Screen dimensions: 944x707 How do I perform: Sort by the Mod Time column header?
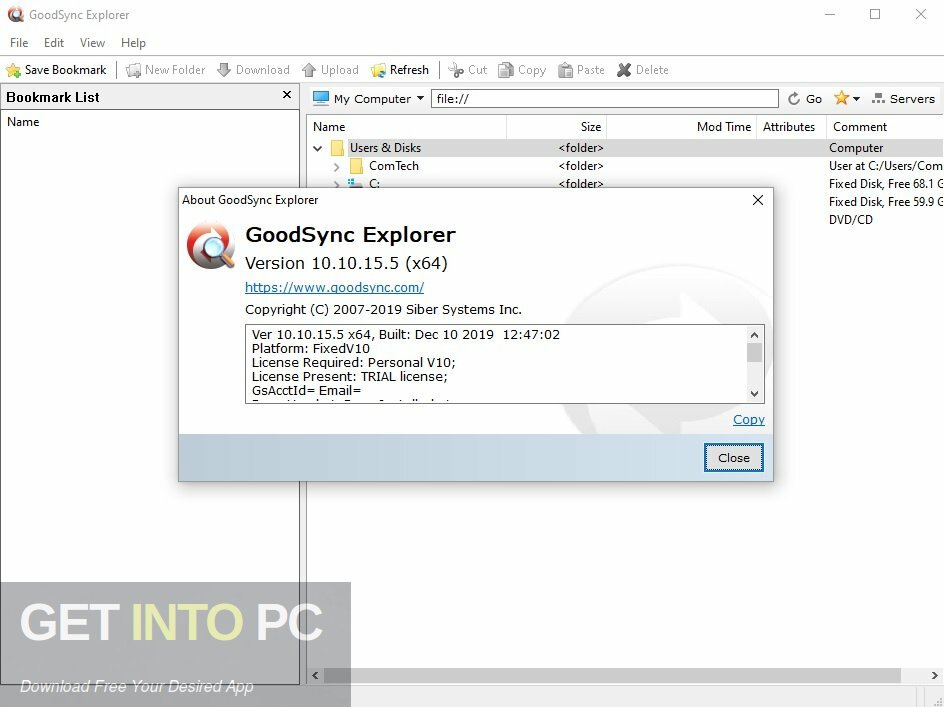682,127
